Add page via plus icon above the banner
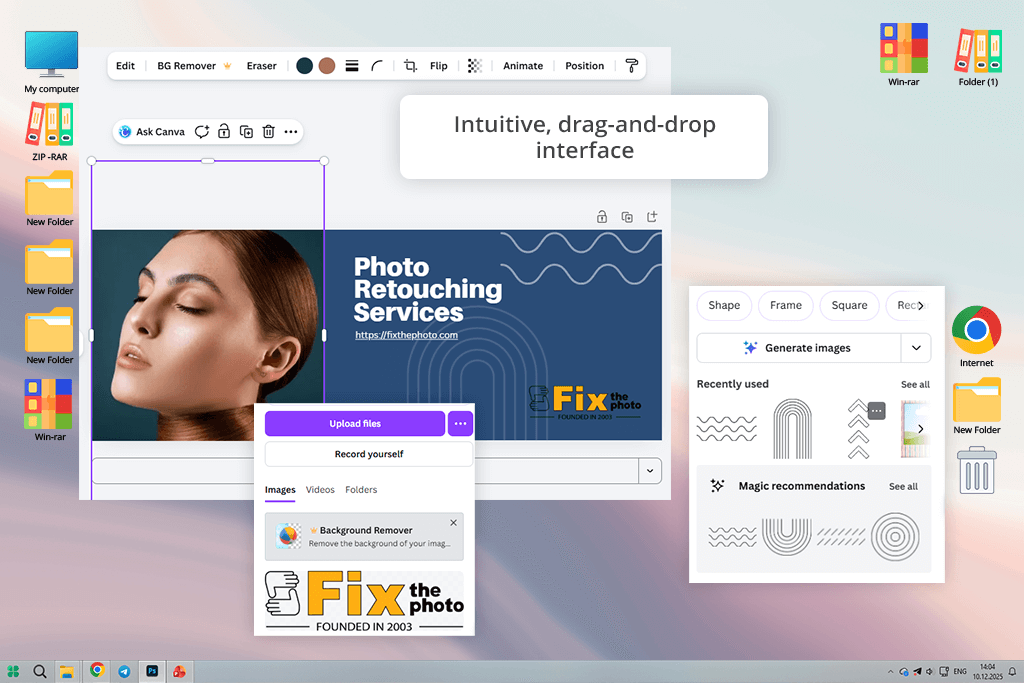 tap(652, 217)
